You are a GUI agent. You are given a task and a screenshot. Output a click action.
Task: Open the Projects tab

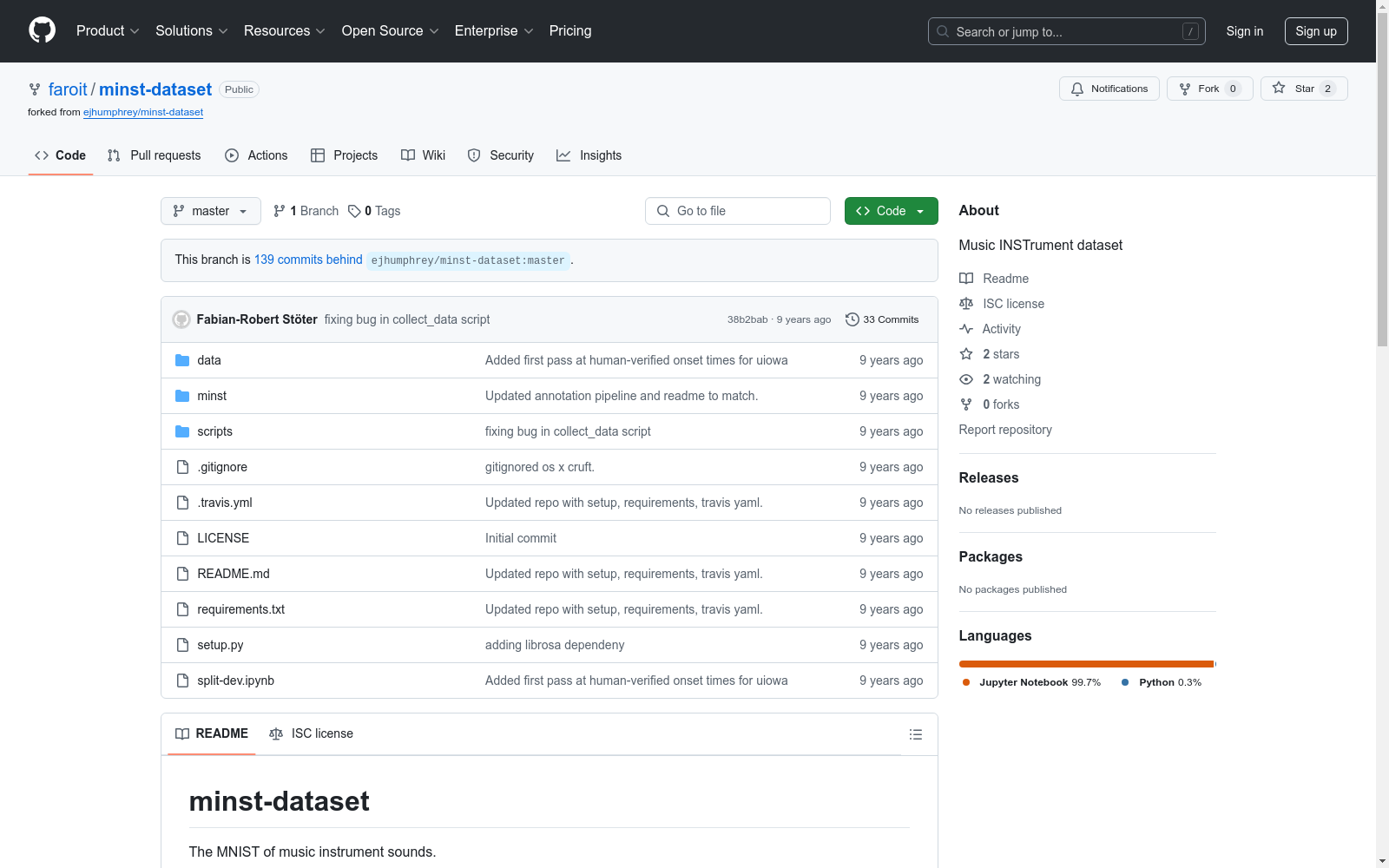click(x=345, y=155)
